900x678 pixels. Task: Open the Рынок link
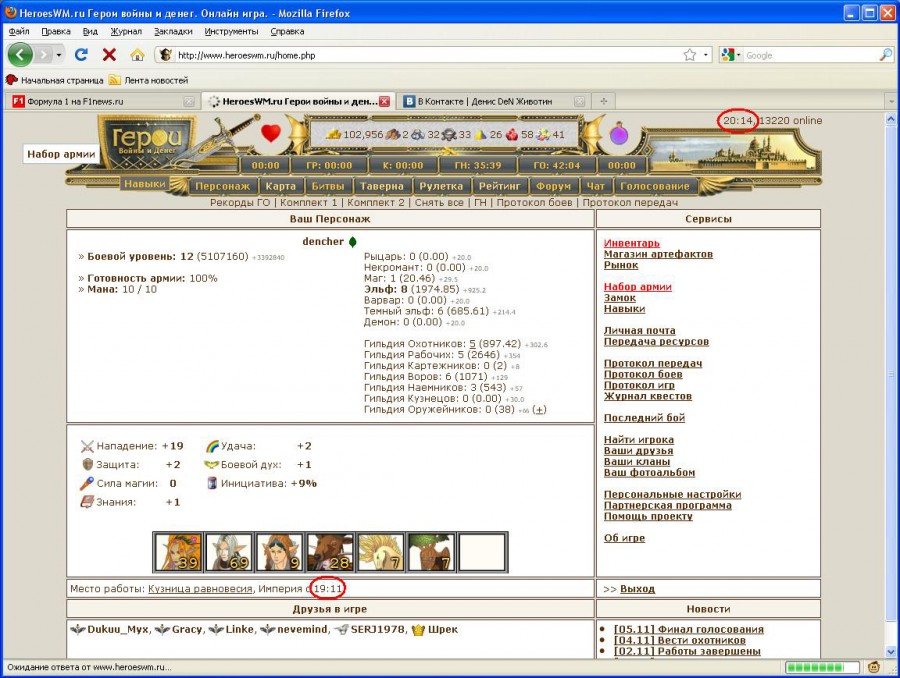coord(621,265)
